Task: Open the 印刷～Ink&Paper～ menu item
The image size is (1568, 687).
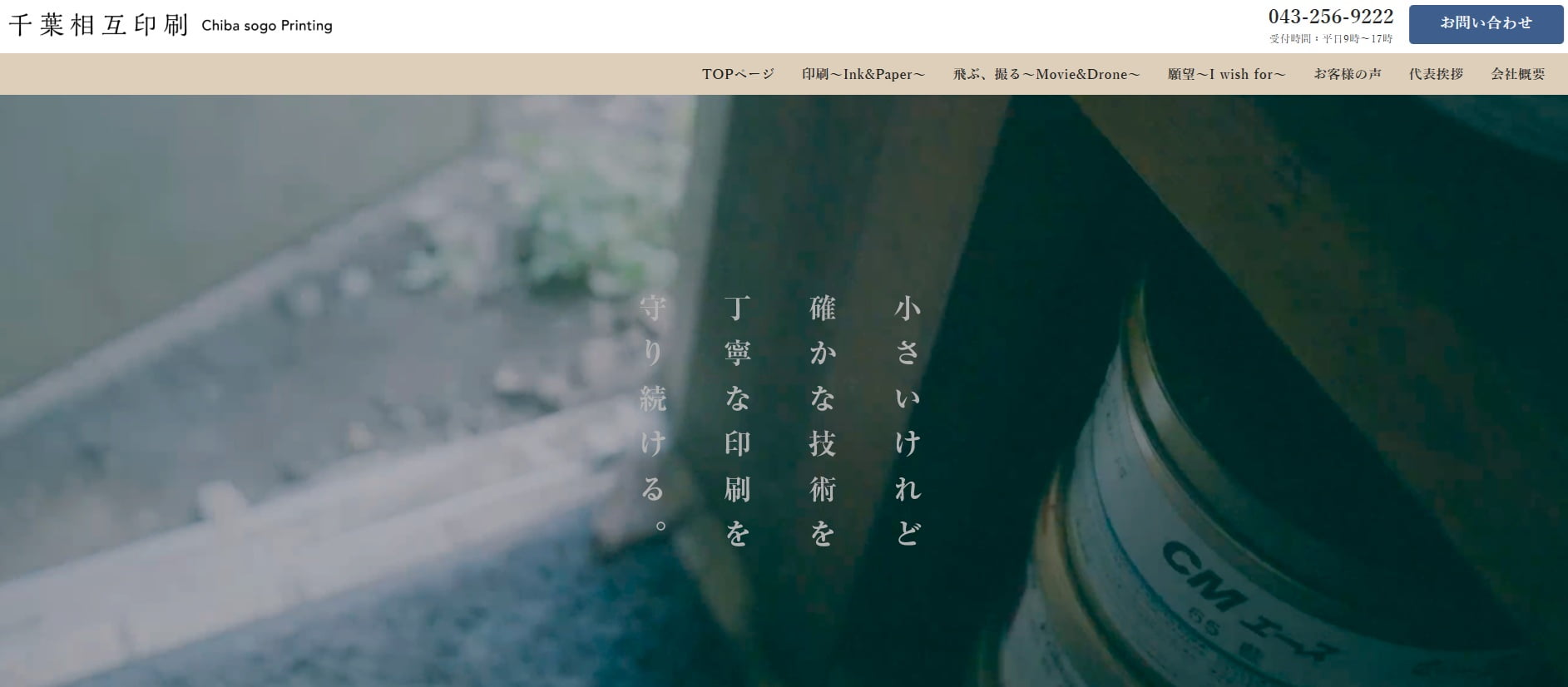Action: (863, 74)
